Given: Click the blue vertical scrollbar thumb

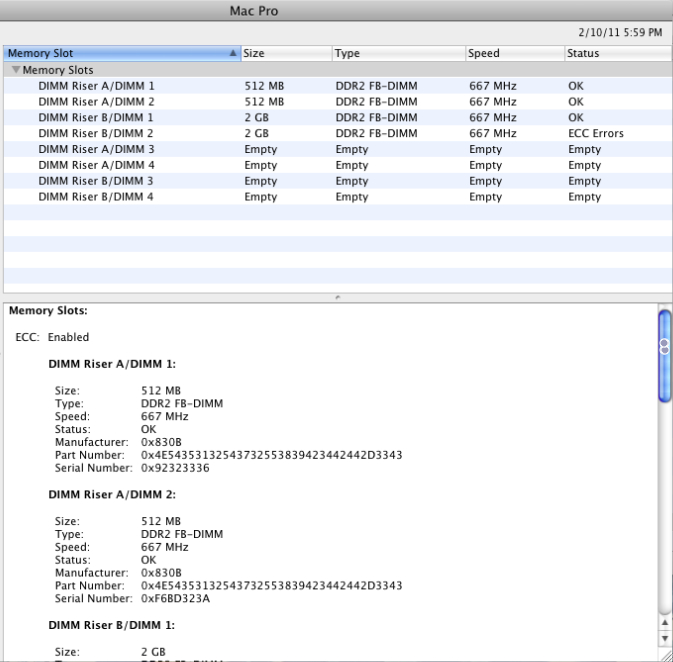Looking at the screenshot, I should tap(665, 356).
